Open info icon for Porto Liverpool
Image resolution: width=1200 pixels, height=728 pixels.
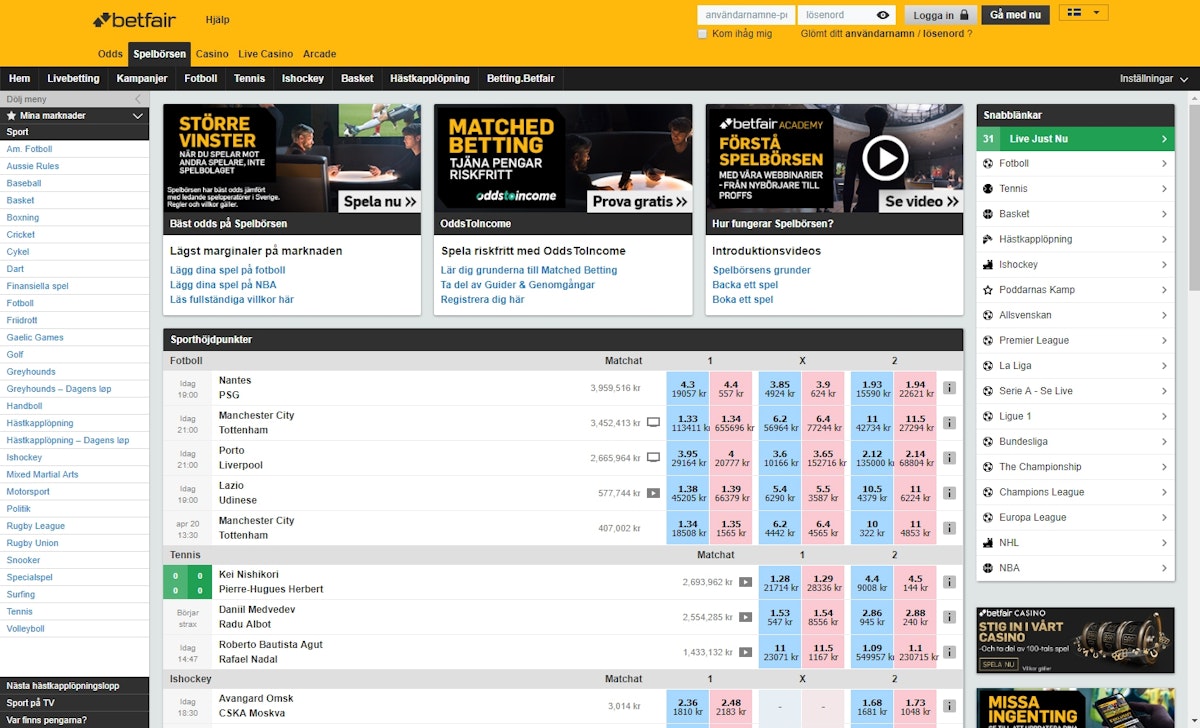949,458
